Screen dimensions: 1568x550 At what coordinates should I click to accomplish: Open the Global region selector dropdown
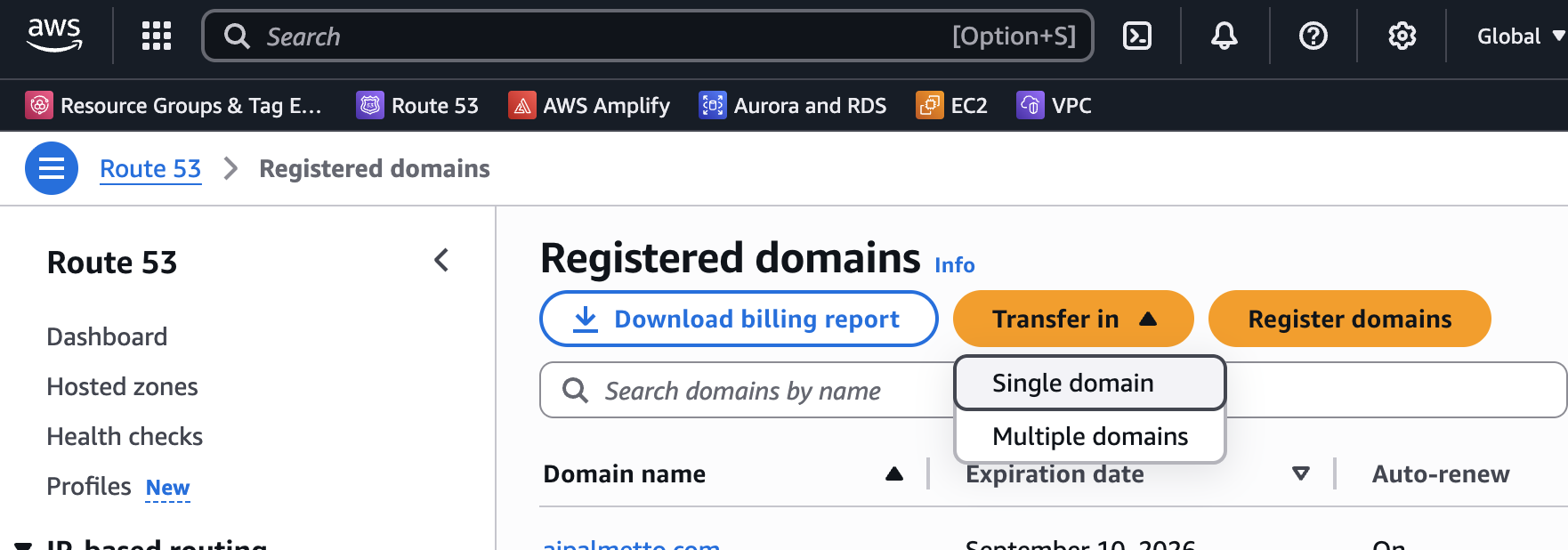coord(1520,36)
